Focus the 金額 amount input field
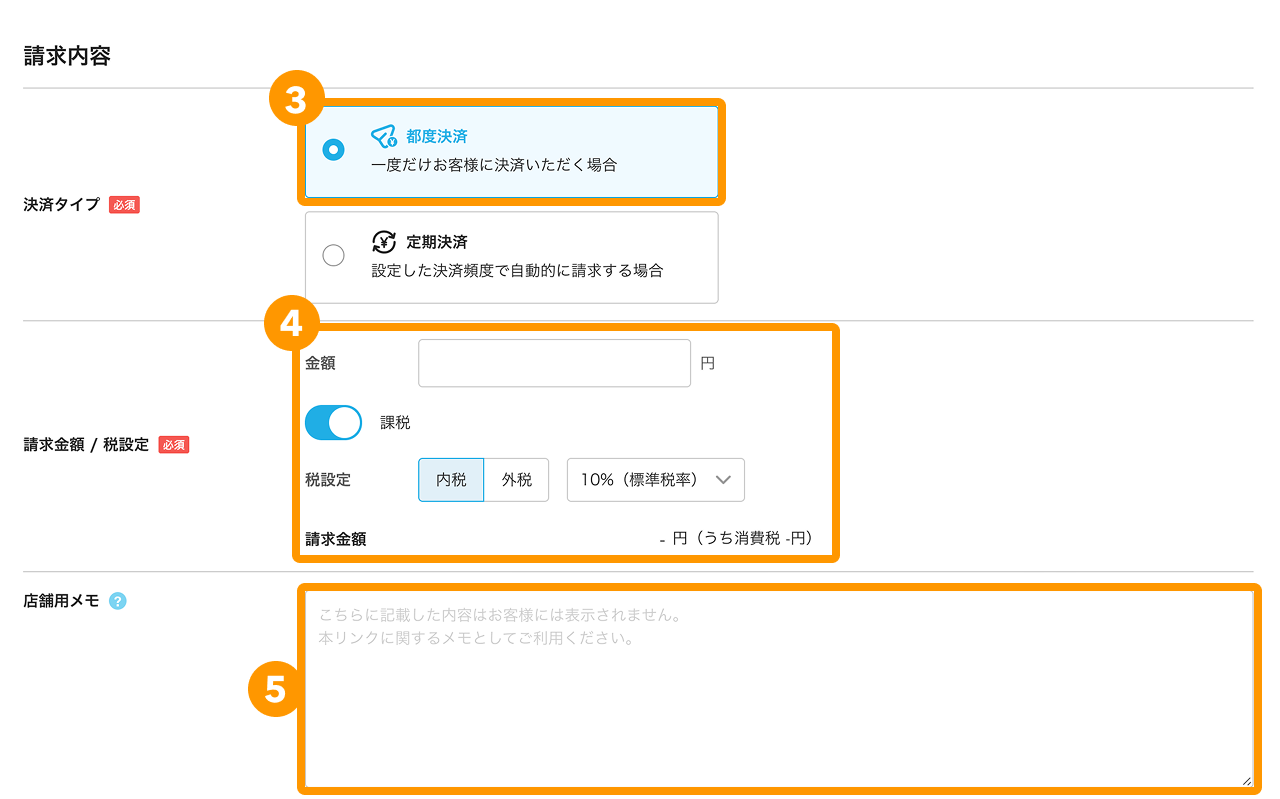Viewport: 1280px width, 799px height. tap(554, 363)
